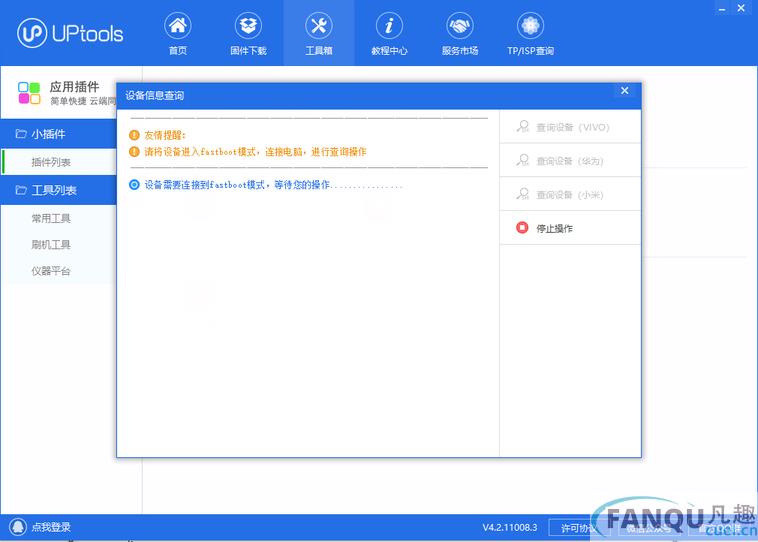
Task: Close the 设备信息查询 dialog
Action: pos(625,92)
